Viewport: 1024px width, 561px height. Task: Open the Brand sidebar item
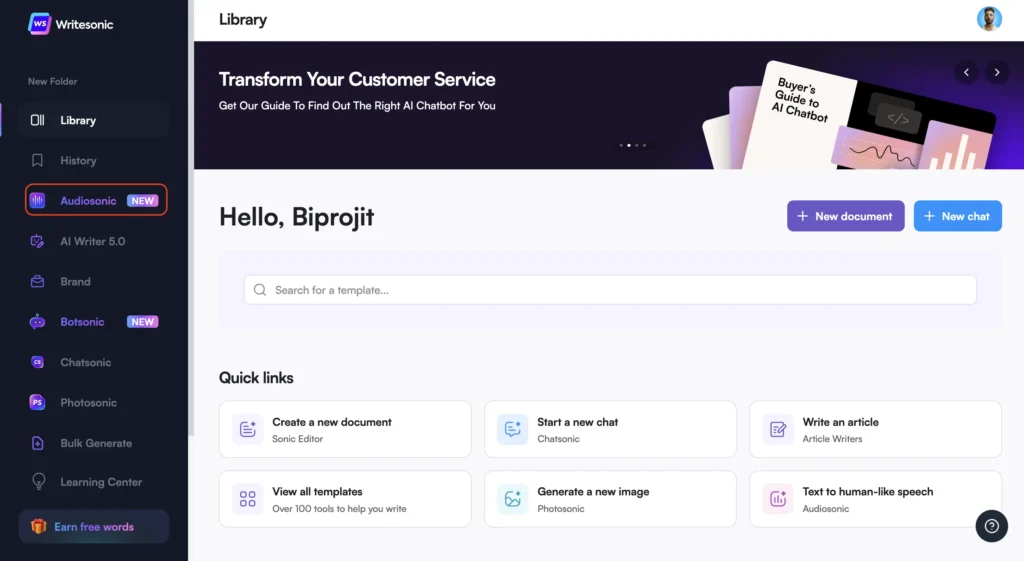(x=75, y=282)
